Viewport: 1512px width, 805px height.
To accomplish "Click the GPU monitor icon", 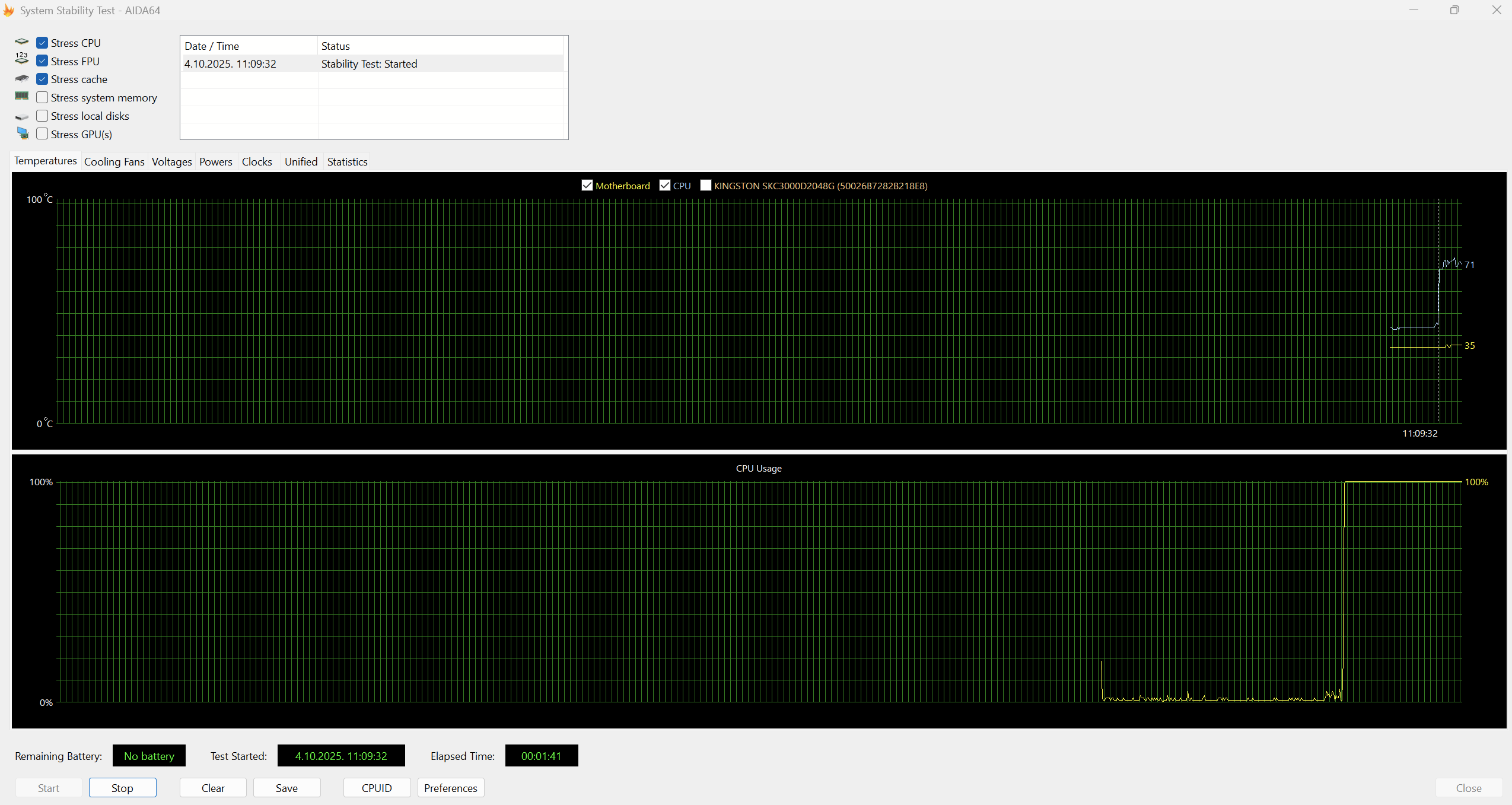I will click(23, 133).
